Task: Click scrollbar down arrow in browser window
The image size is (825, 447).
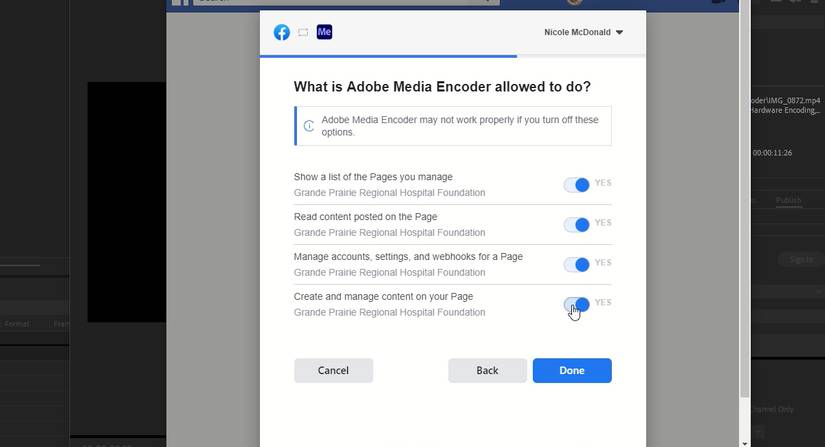Action: pyautogui.click(x=744, y=443)
